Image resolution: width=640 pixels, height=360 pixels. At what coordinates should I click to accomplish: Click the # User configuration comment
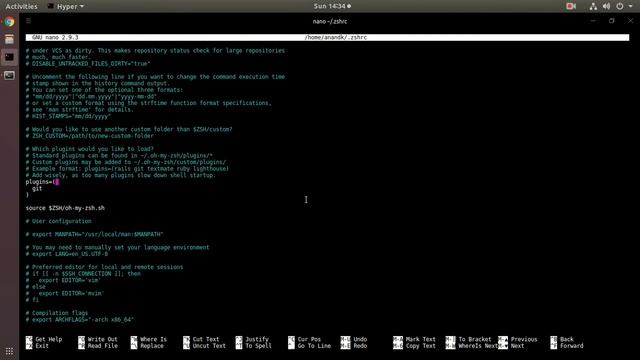(x=58, y=221)
